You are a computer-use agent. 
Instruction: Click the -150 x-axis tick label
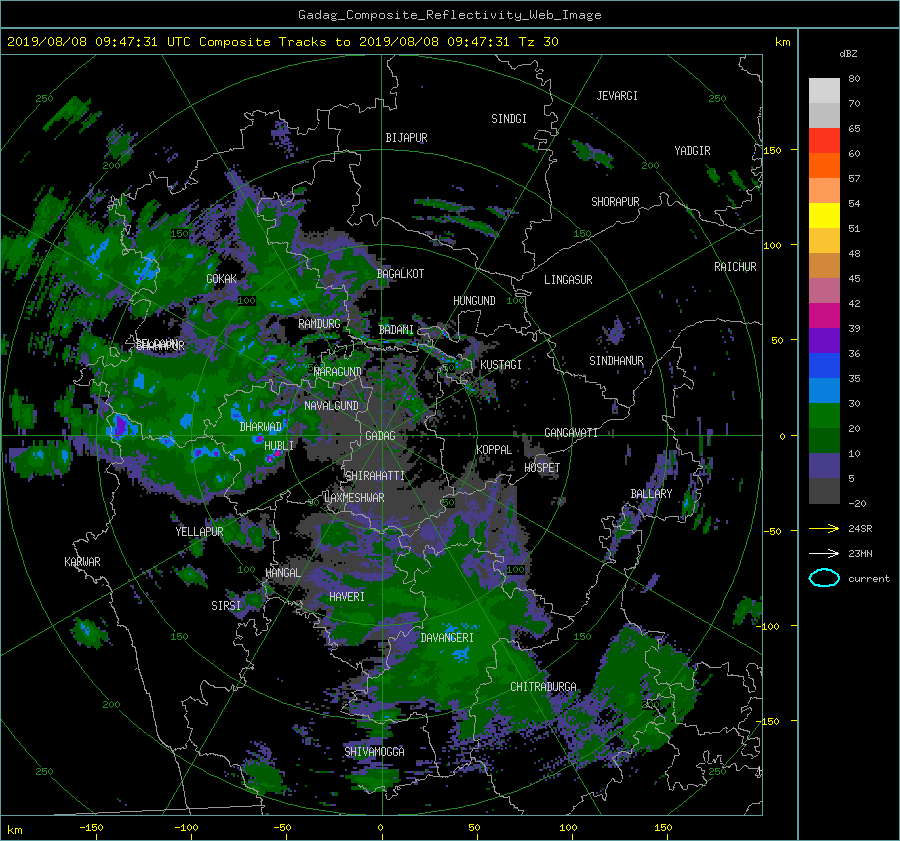[x=91, y=828]
